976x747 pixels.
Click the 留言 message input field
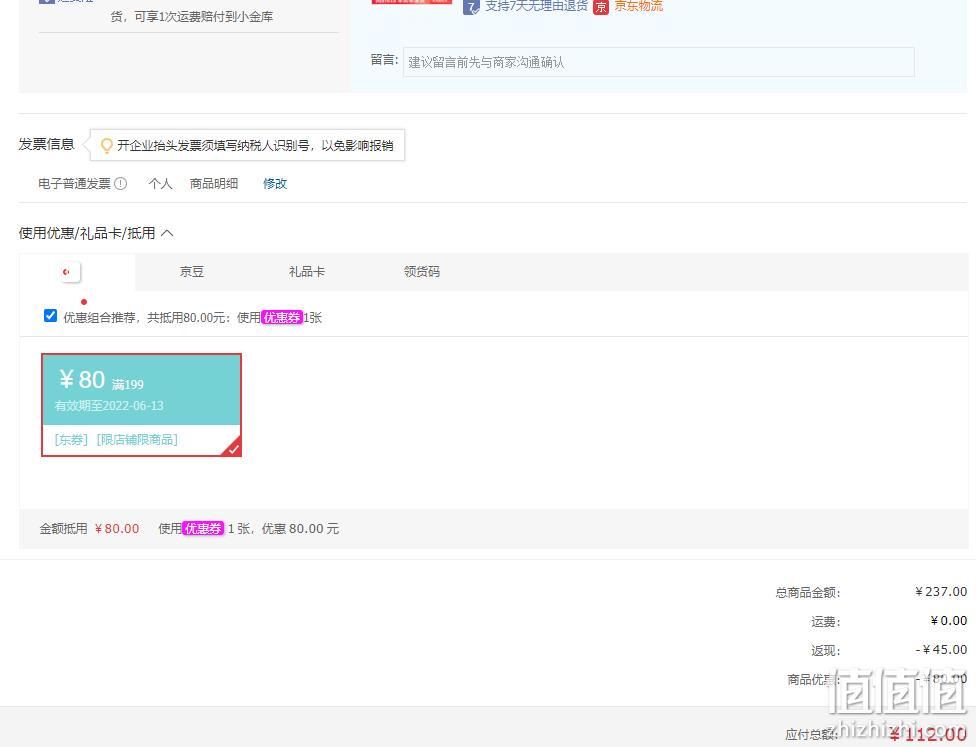(659, 62)
